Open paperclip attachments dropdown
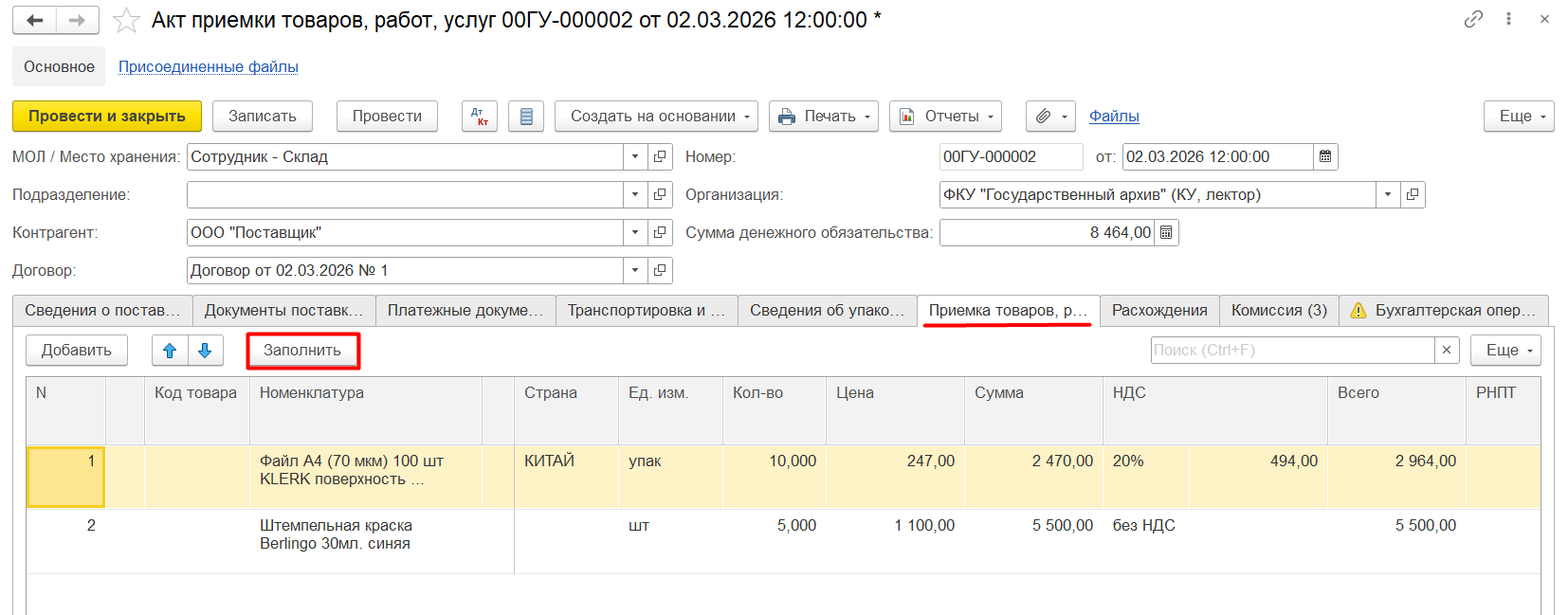Image resolution: width=1568 pixels, height=615 pixels. click(x=1050, y=117)
